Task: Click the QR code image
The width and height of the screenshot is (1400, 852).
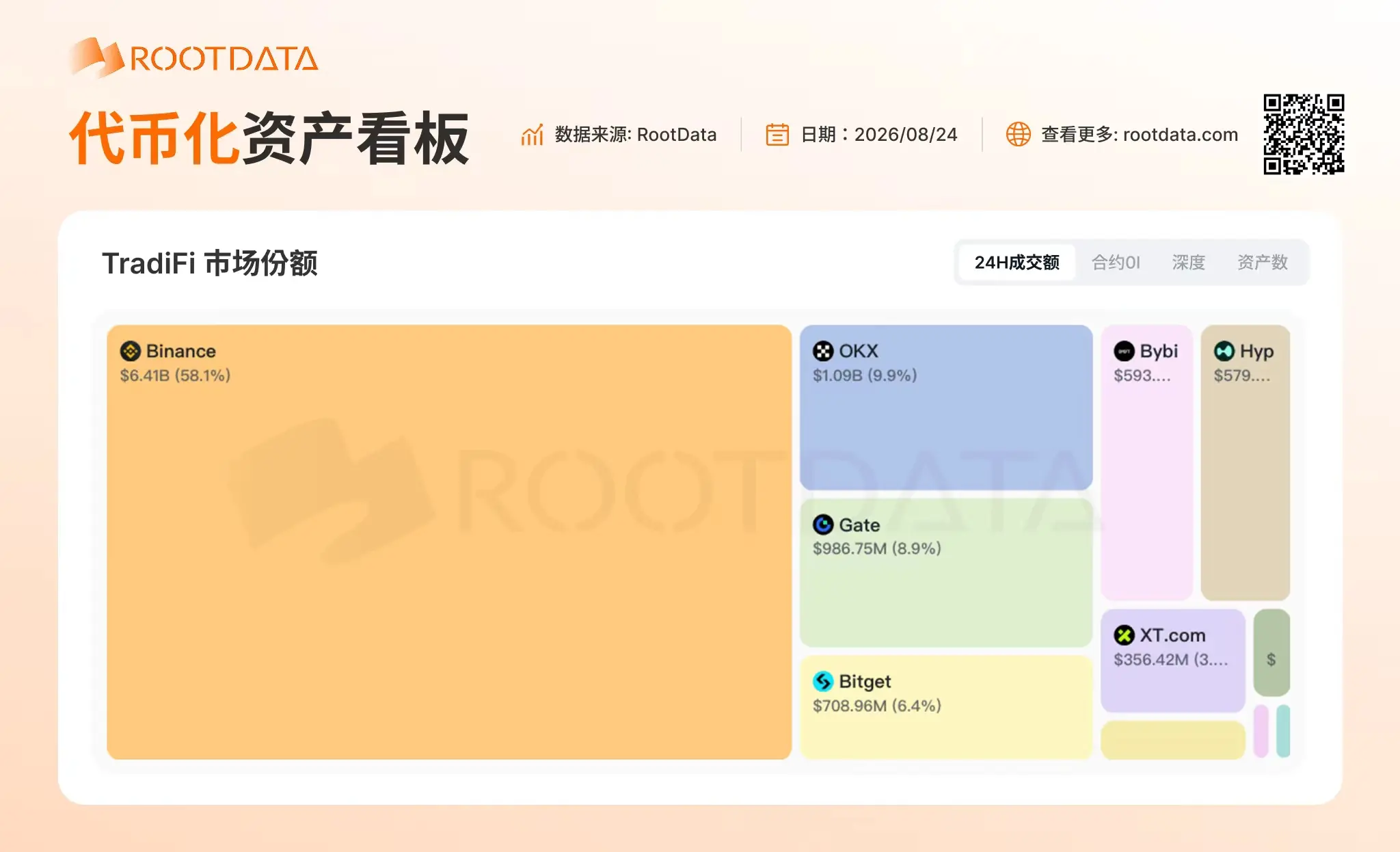Action: point(1304,134)
